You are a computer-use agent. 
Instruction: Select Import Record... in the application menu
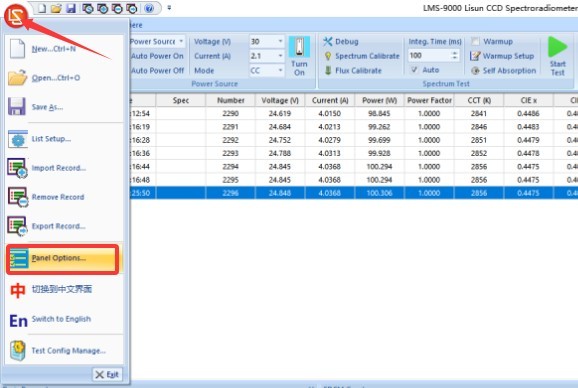pyautogui.click(x=65, y=168)
